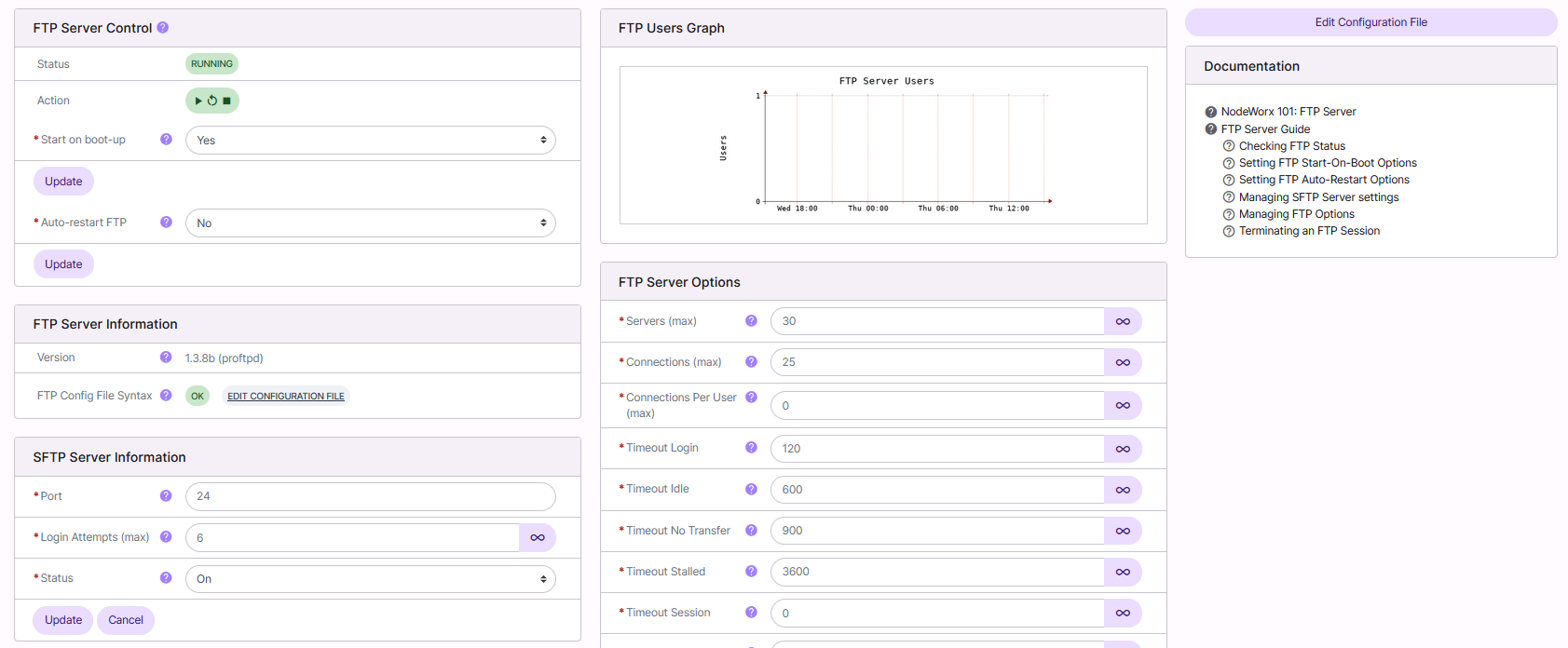Open the Managing FTP Options documentation entry
Screen dimensions: 1568x648
1296,214
